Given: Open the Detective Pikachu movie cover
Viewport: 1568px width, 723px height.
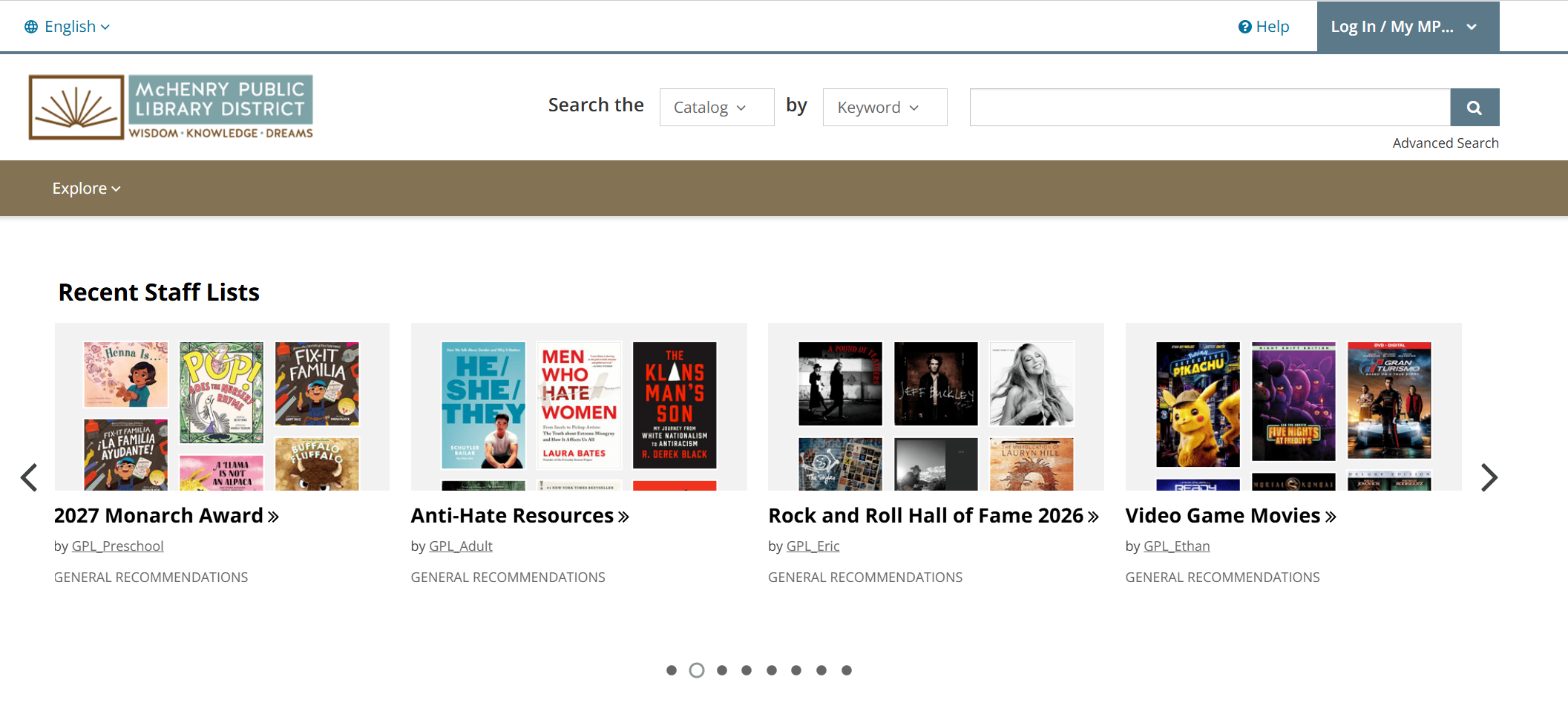Looking at the screenshot, I should coord(1197,404).
